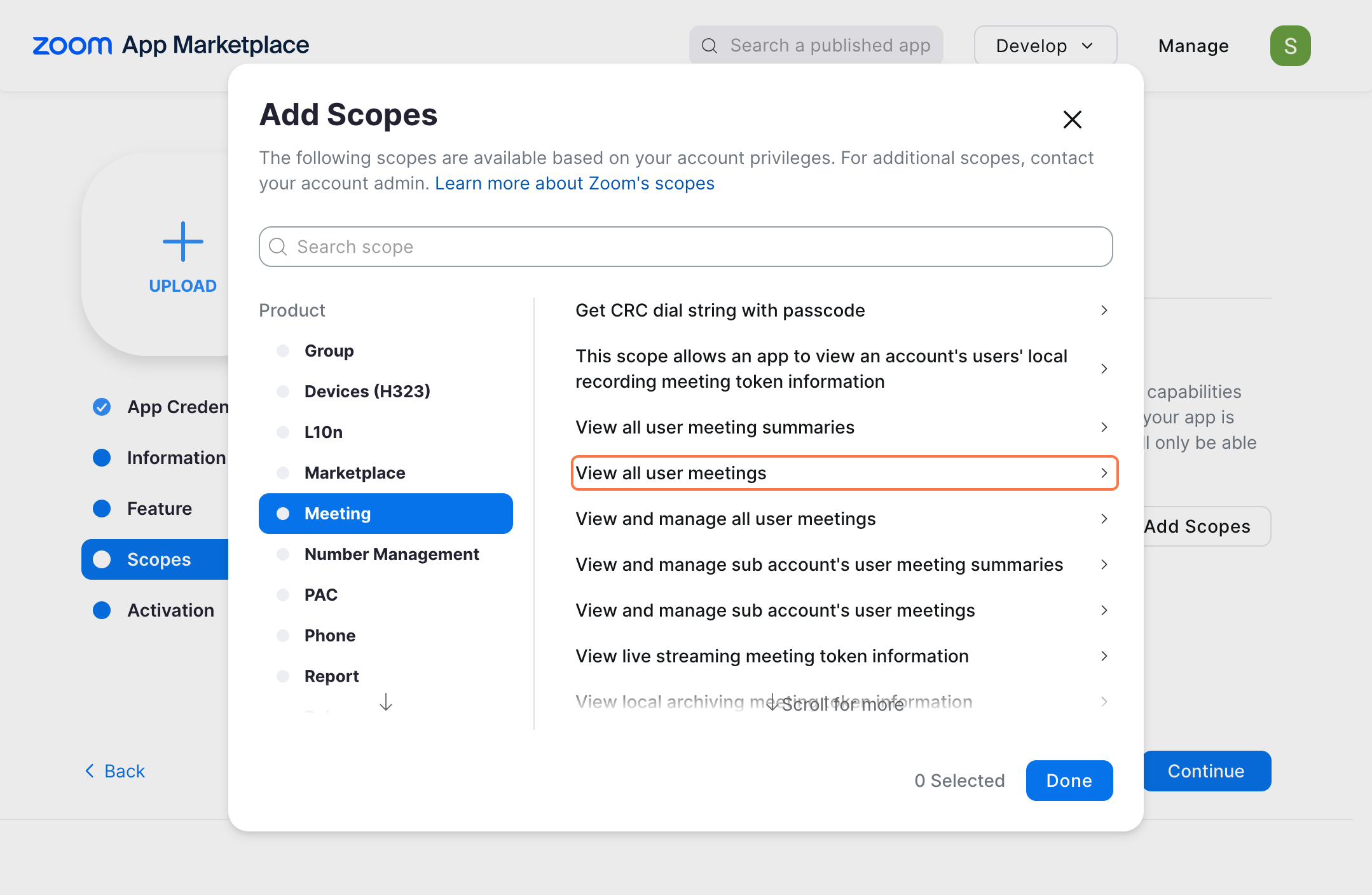Screen dimensions: 1372x895
Task: Click the 0 Selected counter text
Action: point(959,781)
